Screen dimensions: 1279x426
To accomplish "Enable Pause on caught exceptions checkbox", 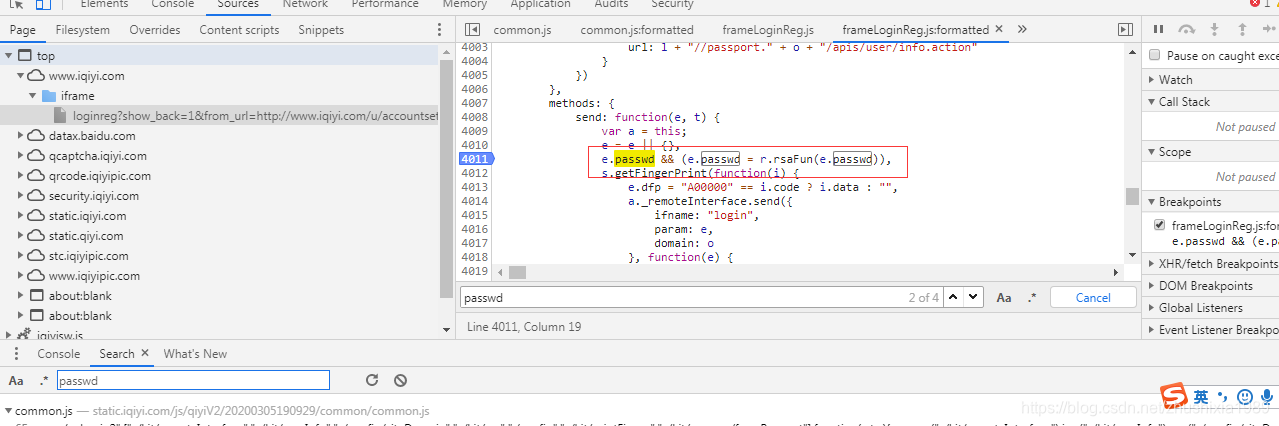I will click(x=1156, y=56).
